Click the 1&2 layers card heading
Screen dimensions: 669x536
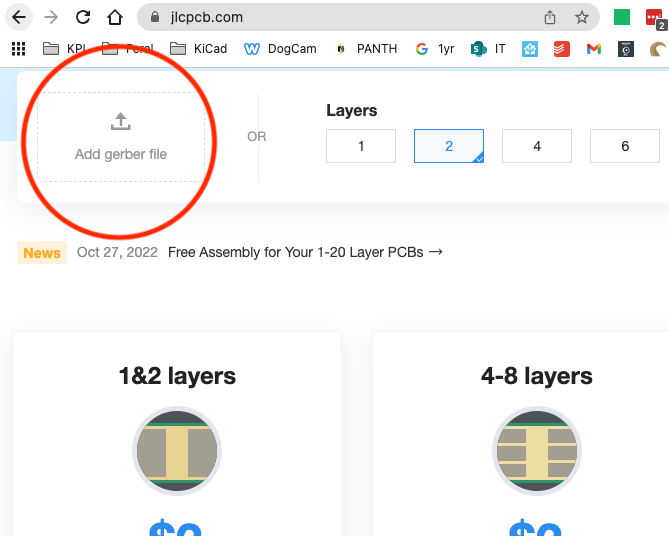pos(177,376)
